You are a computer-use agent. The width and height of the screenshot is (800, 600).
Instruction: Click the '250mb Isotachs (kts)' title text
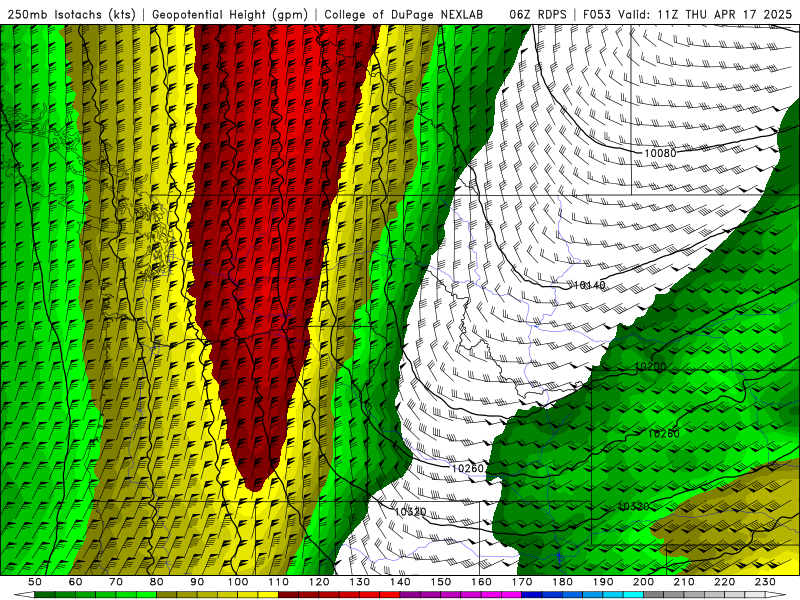pyautogui.click(x=71, y=15)
